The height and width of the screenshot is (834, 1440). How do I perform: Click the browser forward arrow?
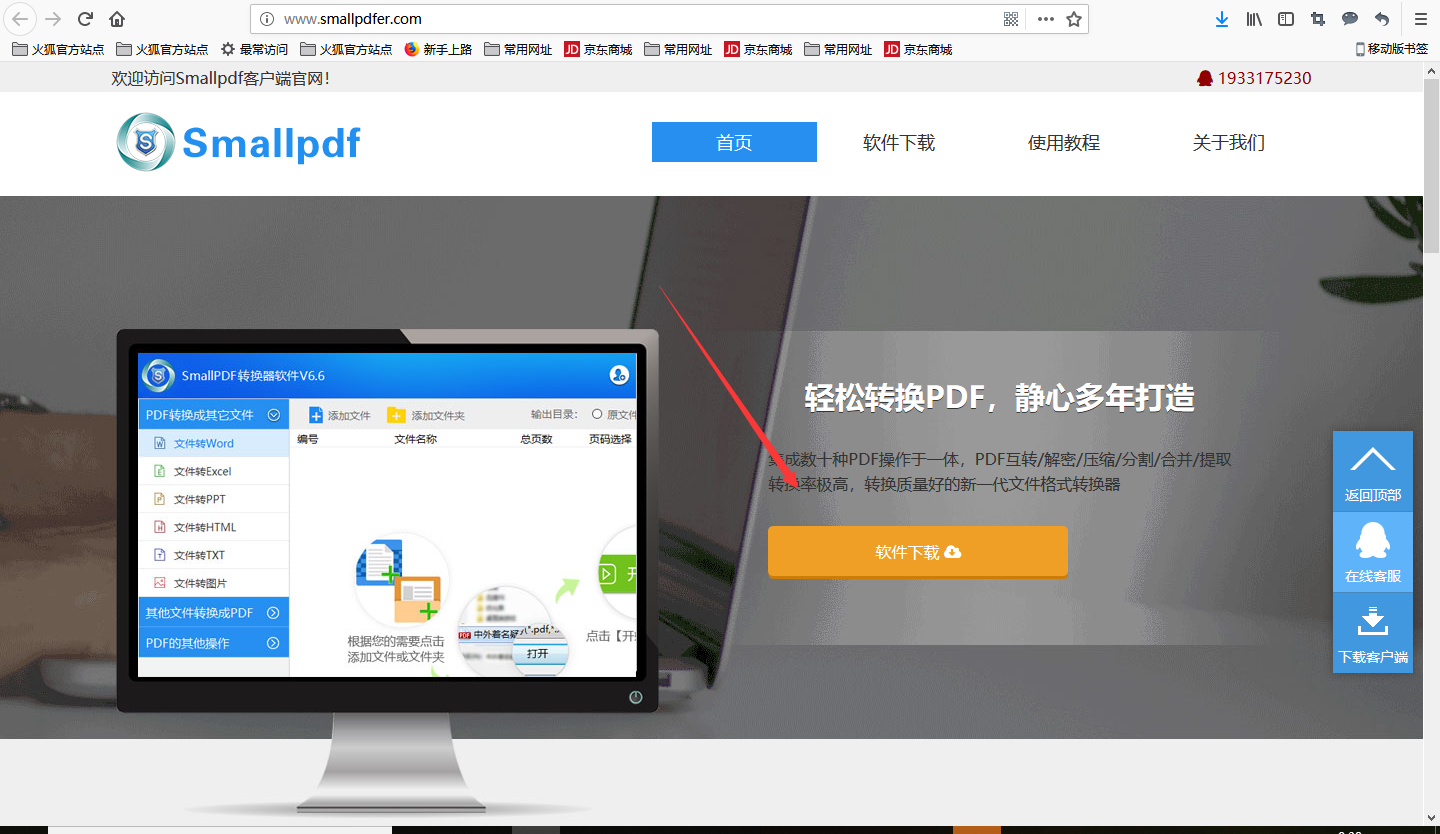coord(53,19)
